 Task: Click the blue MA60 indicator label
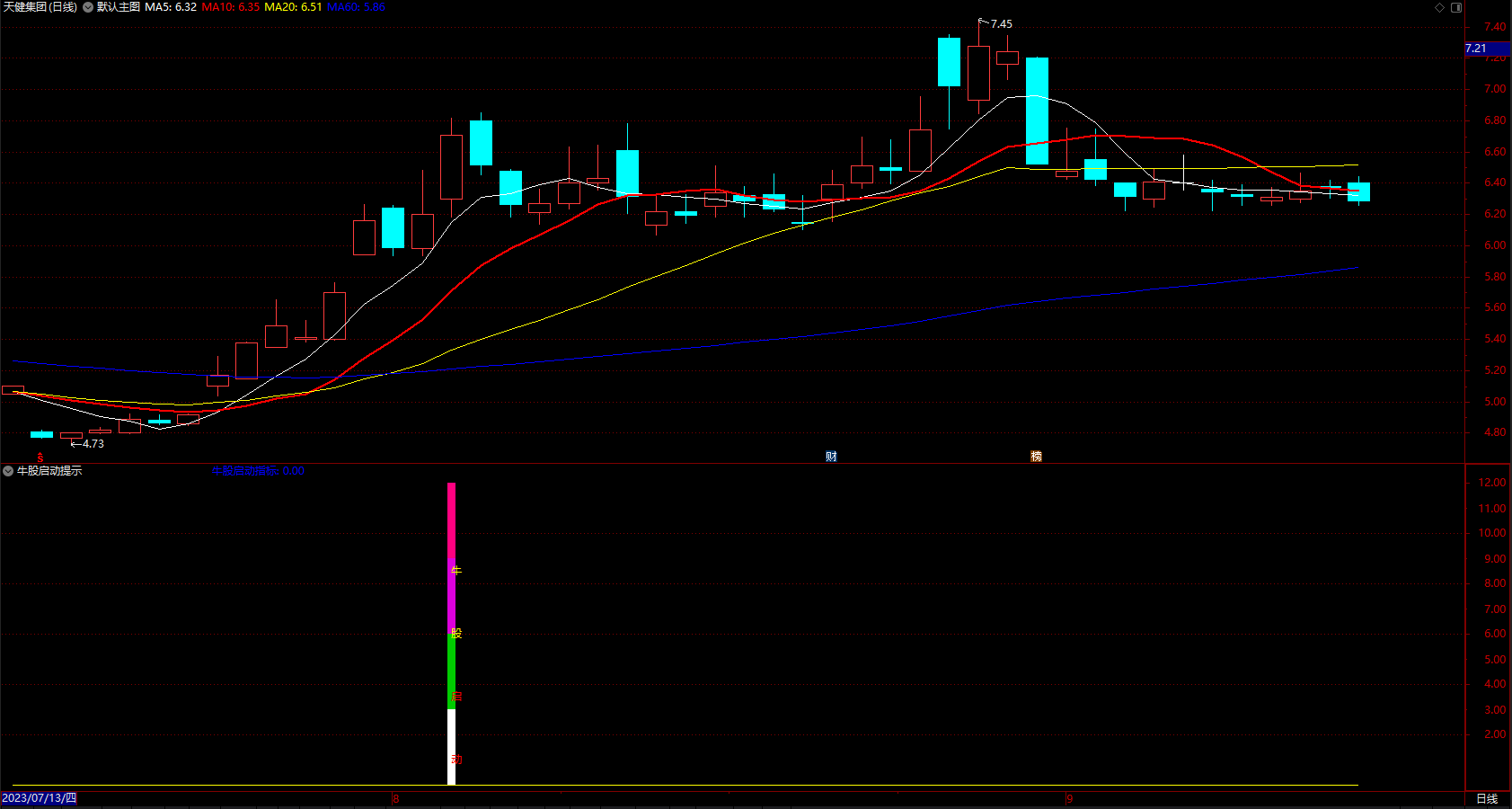[x=356, y=7]
